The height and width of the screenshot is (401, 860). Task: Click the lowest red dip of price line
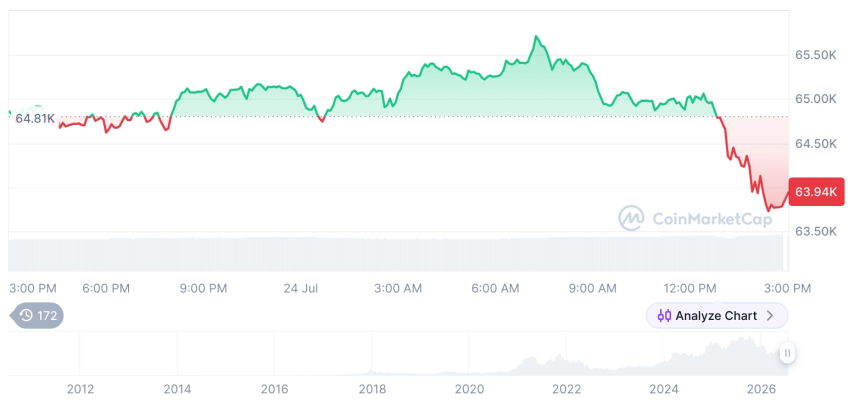tap(769, 210)
